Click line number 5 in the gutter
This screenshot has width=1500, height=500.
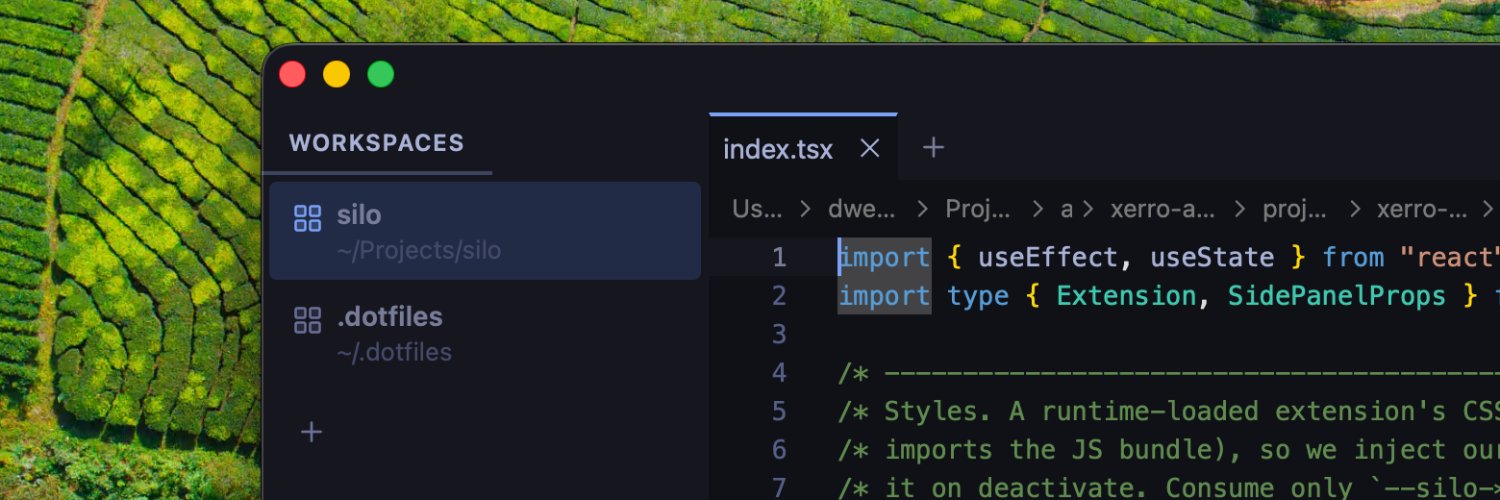779,411
